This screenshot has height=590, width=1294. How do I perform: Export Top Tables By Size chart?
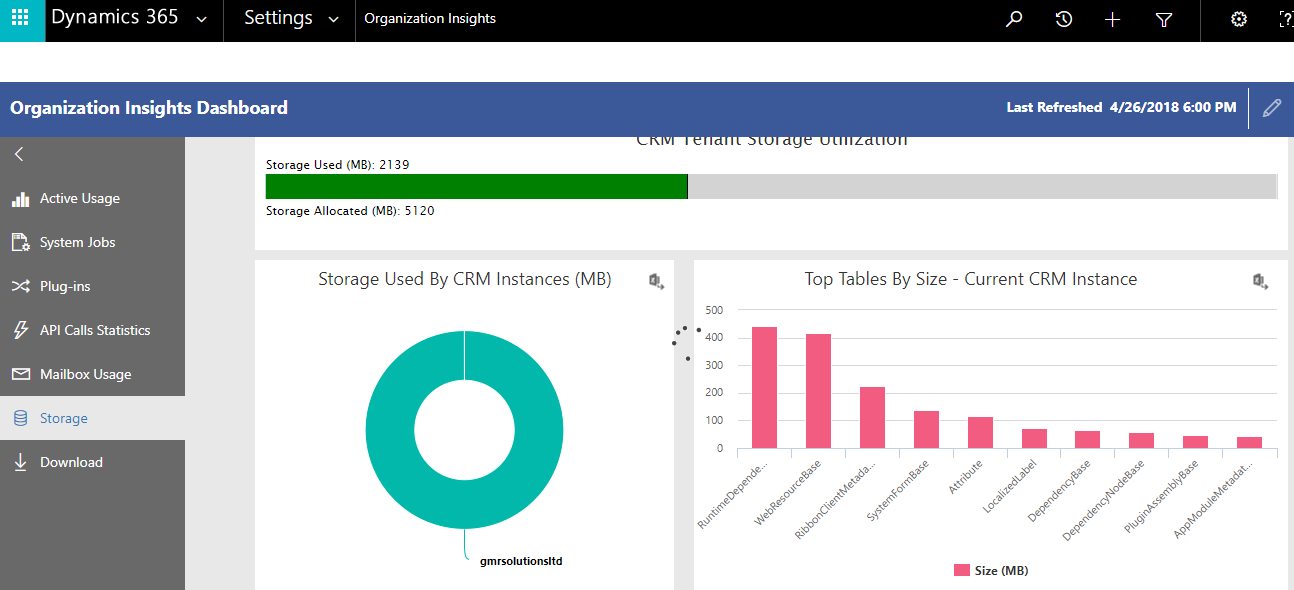tap(1260, 281)
